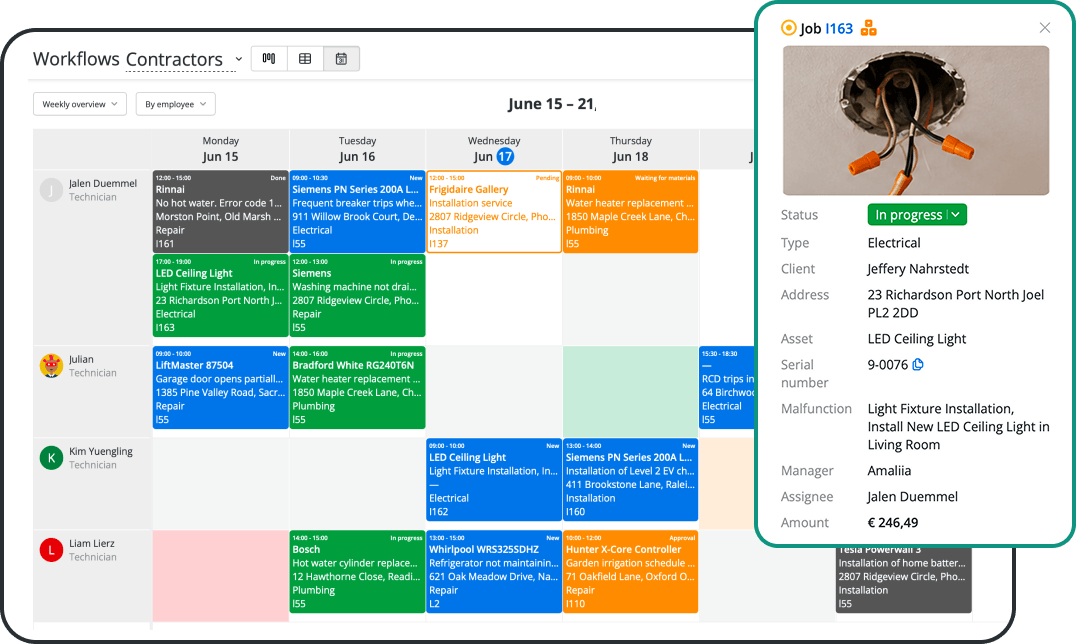The image size is (1076, 644).
Task: Open the Siemens washing machine repair card
Action: 357,295
